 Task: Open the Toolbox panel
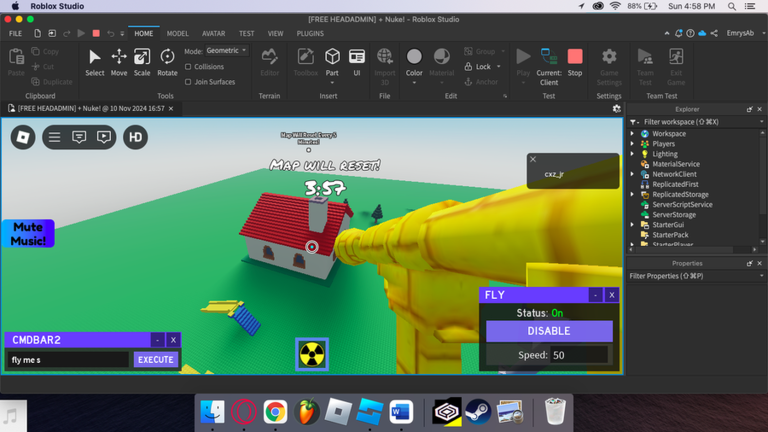pyautogui.click(x=306, y=62)
